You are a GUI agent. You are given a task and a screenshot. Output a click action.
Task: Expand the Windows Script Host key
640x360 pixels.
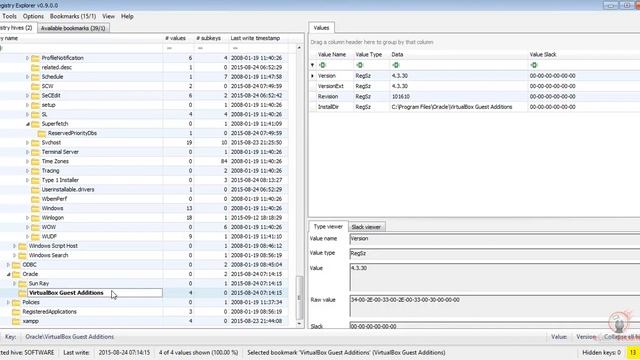click(15, 246)
